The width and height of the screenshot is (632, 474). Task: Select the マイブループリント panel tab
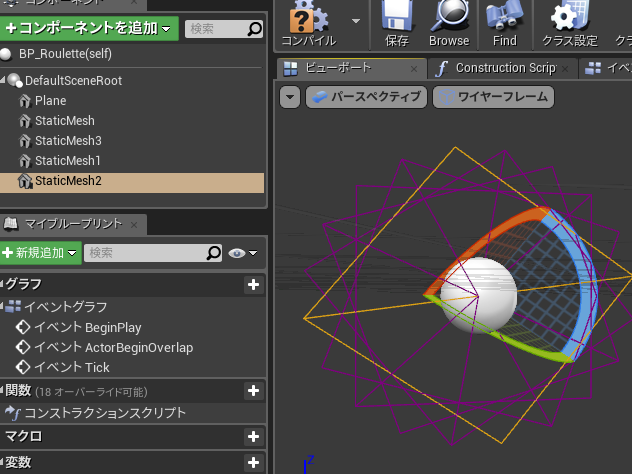(73, 224)
